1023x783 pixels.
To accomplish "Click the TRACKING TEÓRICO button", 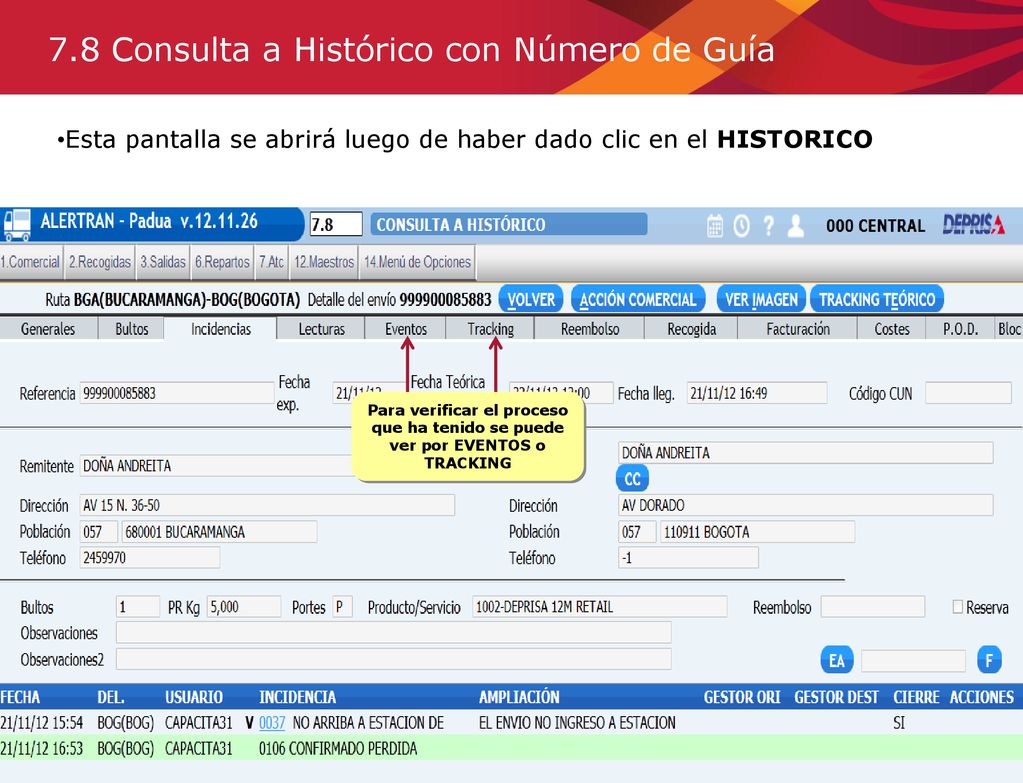I will tap(877, 299).
